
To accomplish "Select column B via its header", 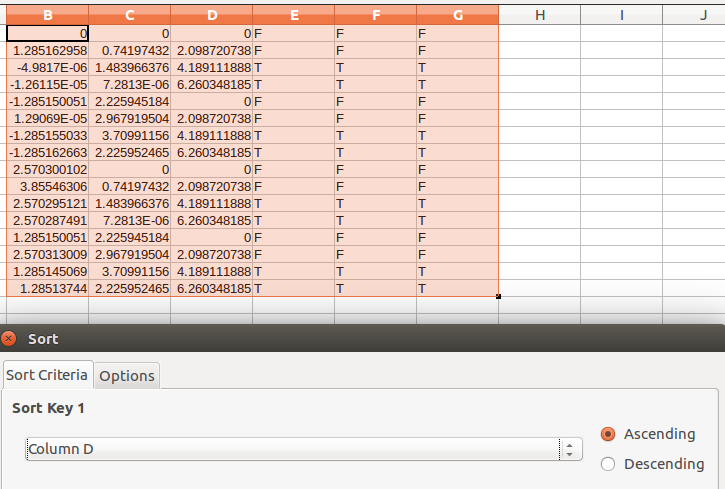I will click(x=48, y=15).
